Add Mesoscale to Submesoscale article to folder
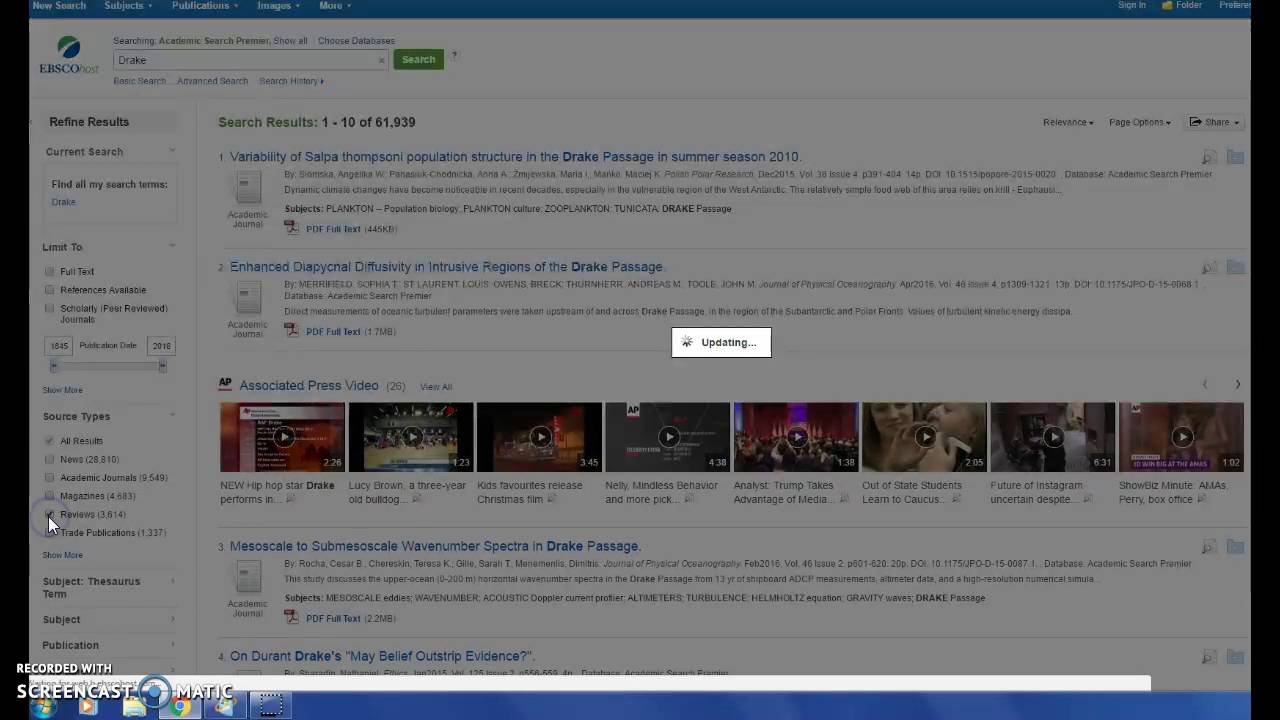 pos(1236,547)
